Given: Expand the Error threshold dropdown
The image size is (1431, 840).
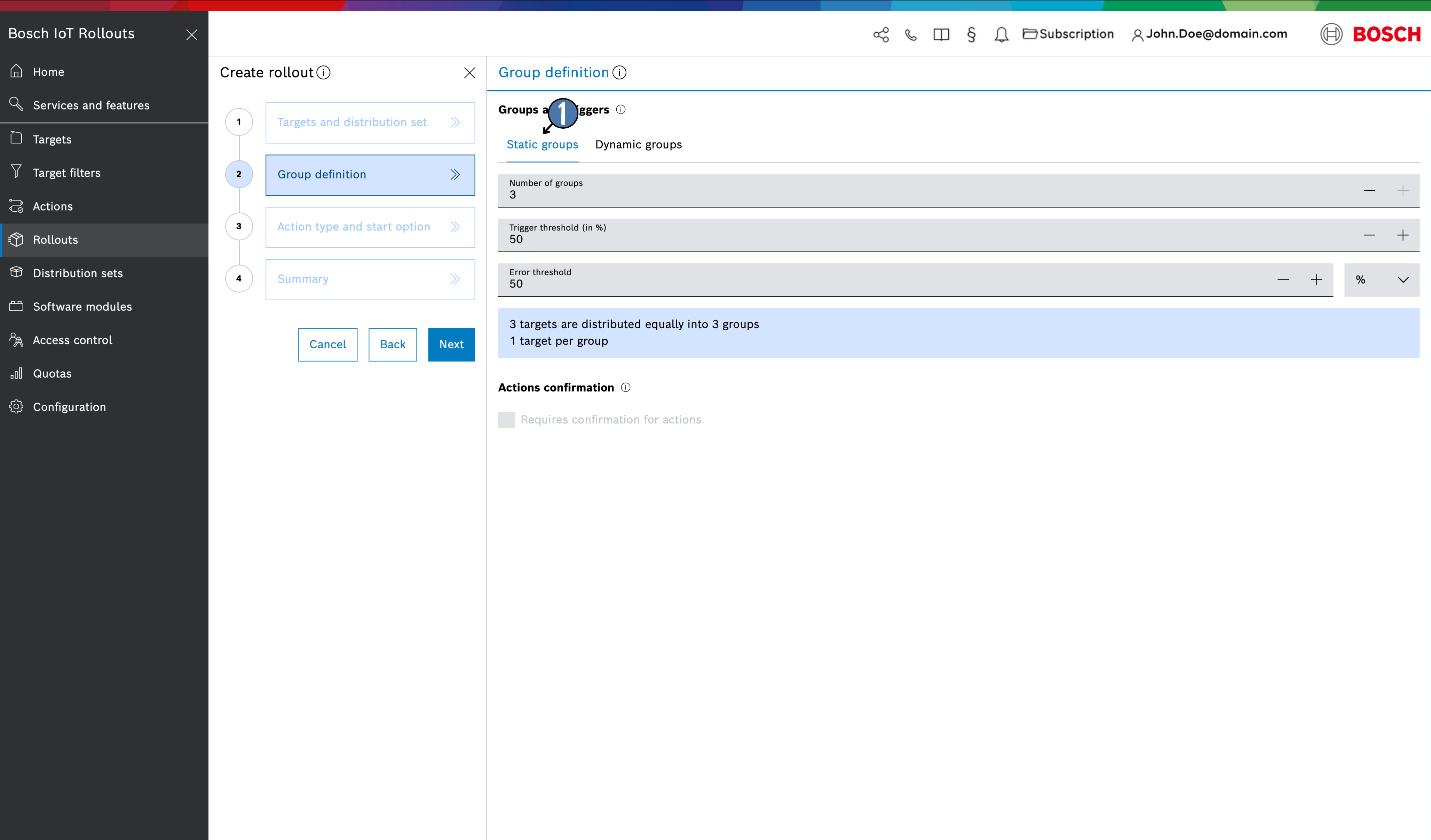Looking at the screenshot, I should point(1403,279).
